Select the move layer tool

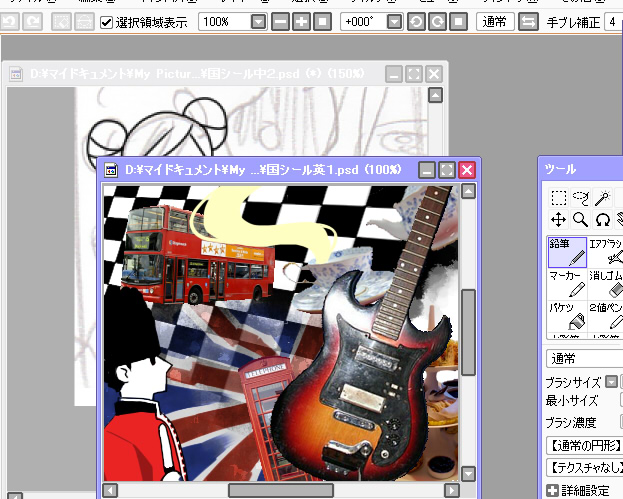coord(559,219)
